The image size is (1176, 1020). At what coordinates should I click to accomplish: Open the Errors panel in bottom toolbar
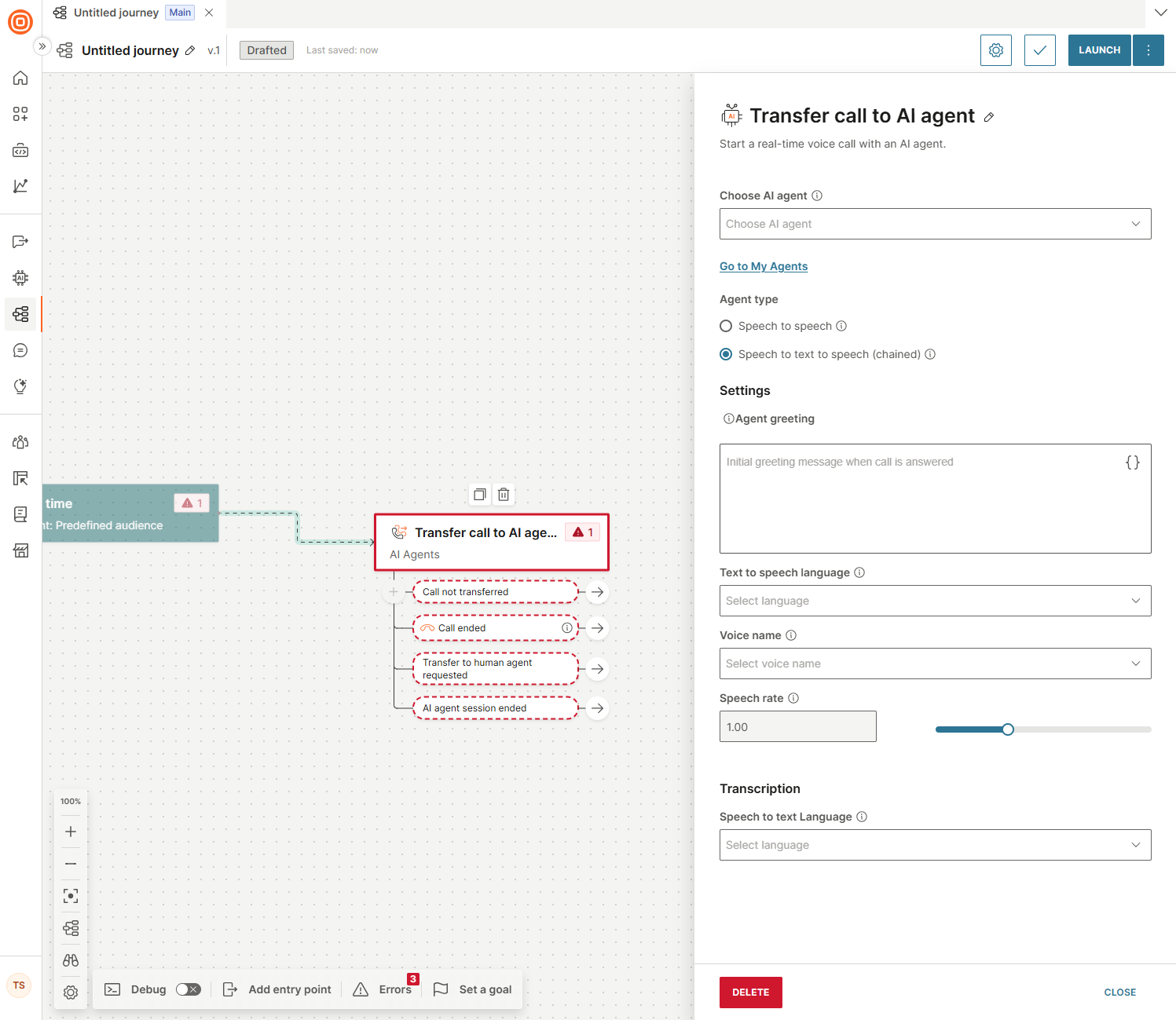pyautogui.click(x=383, y=989)
